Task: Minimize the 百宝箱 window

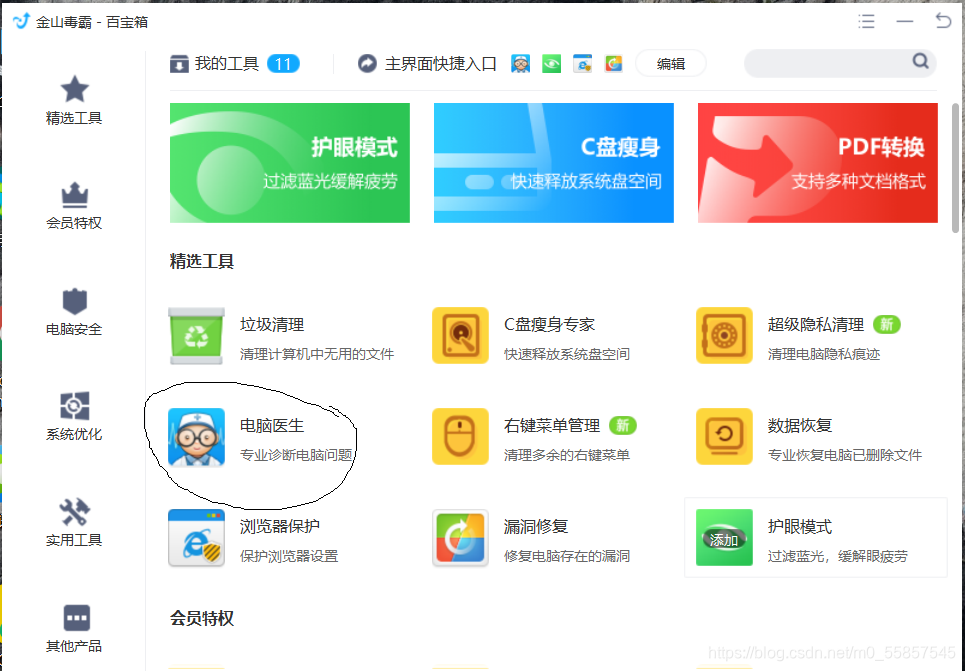Action: pyautogui.click(x=905, y=22)
